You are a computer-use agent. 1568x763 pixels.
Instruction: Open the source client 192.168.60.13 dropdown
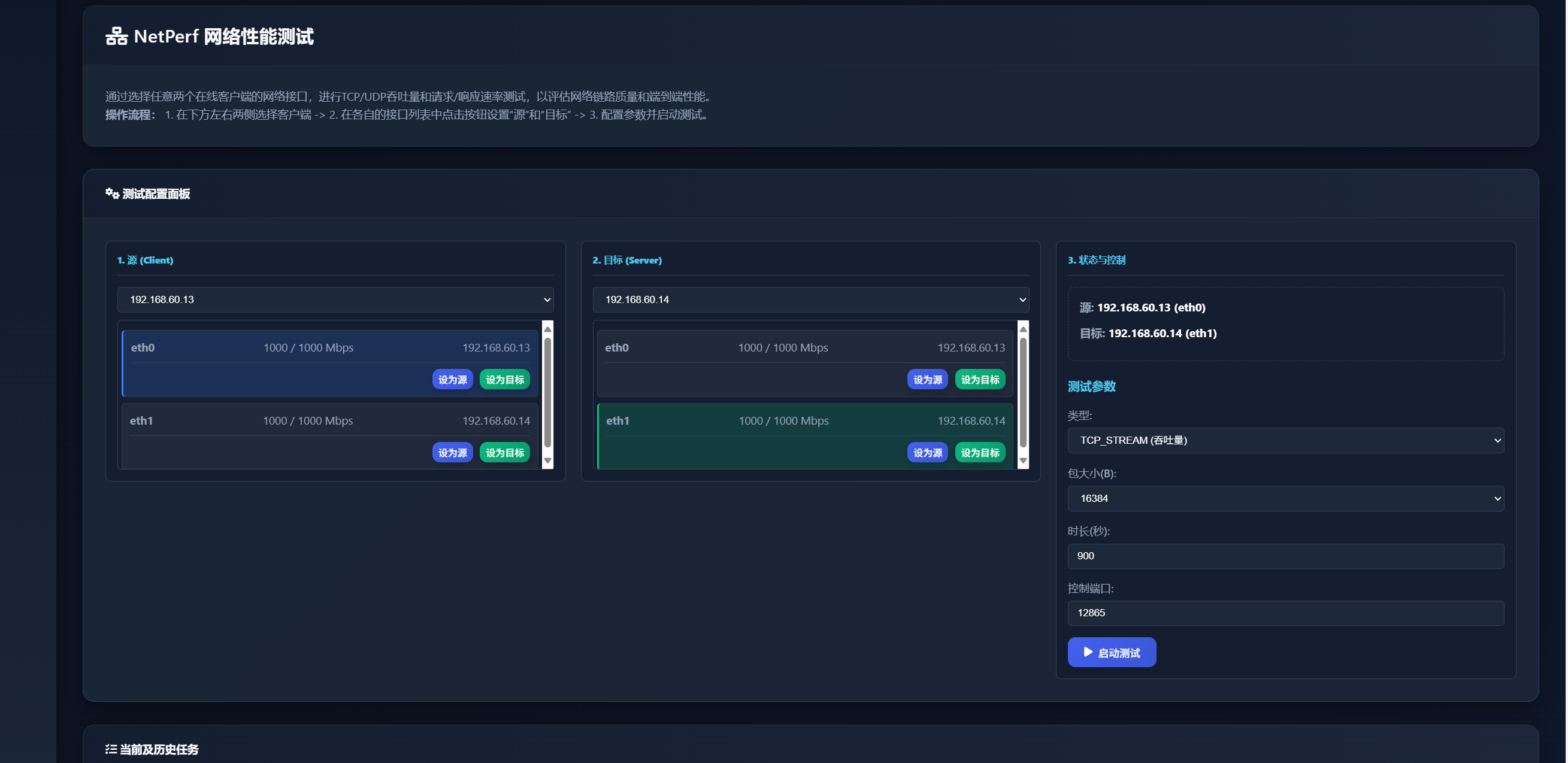[x=335, y=299]
